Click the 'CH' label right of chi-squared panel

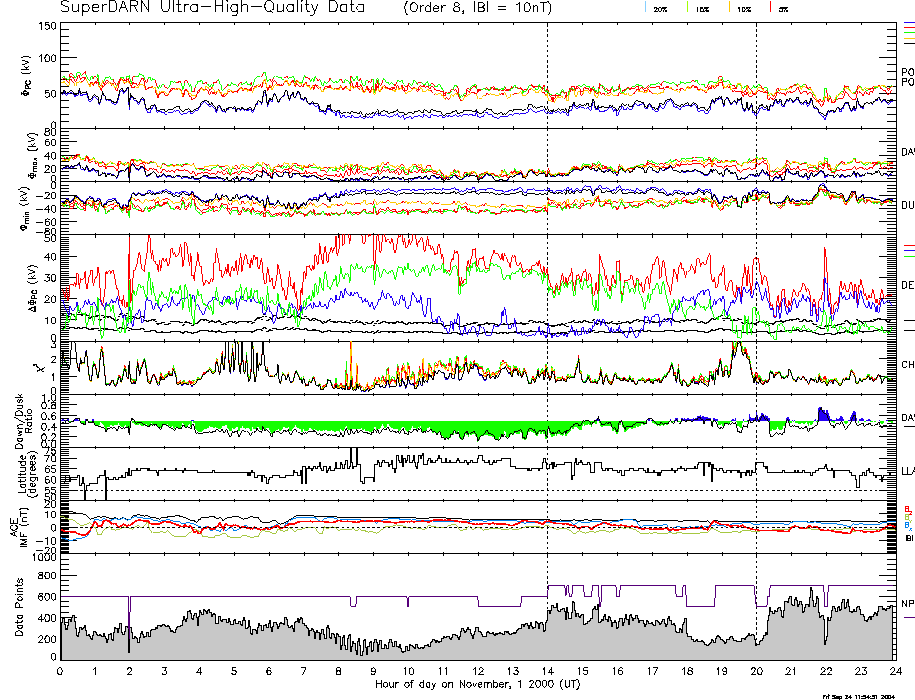(908, 366)
